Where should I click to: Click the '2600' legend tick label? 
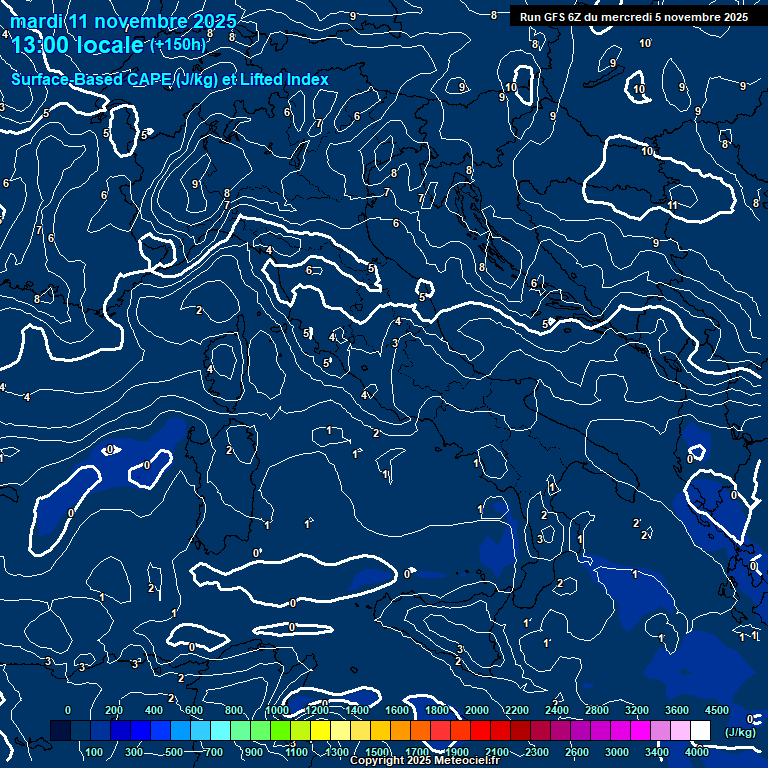tap(576, 752)
